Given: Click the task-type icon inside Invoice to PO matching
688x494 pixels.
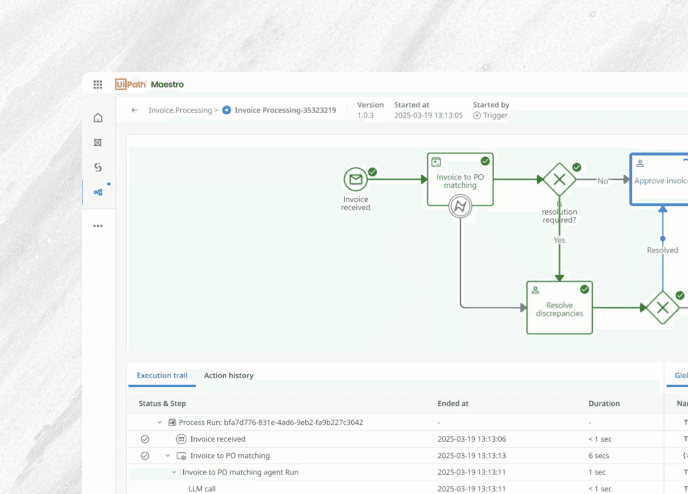Looking at the screenshot, I should pyautogui.click(x=436, y=162).
